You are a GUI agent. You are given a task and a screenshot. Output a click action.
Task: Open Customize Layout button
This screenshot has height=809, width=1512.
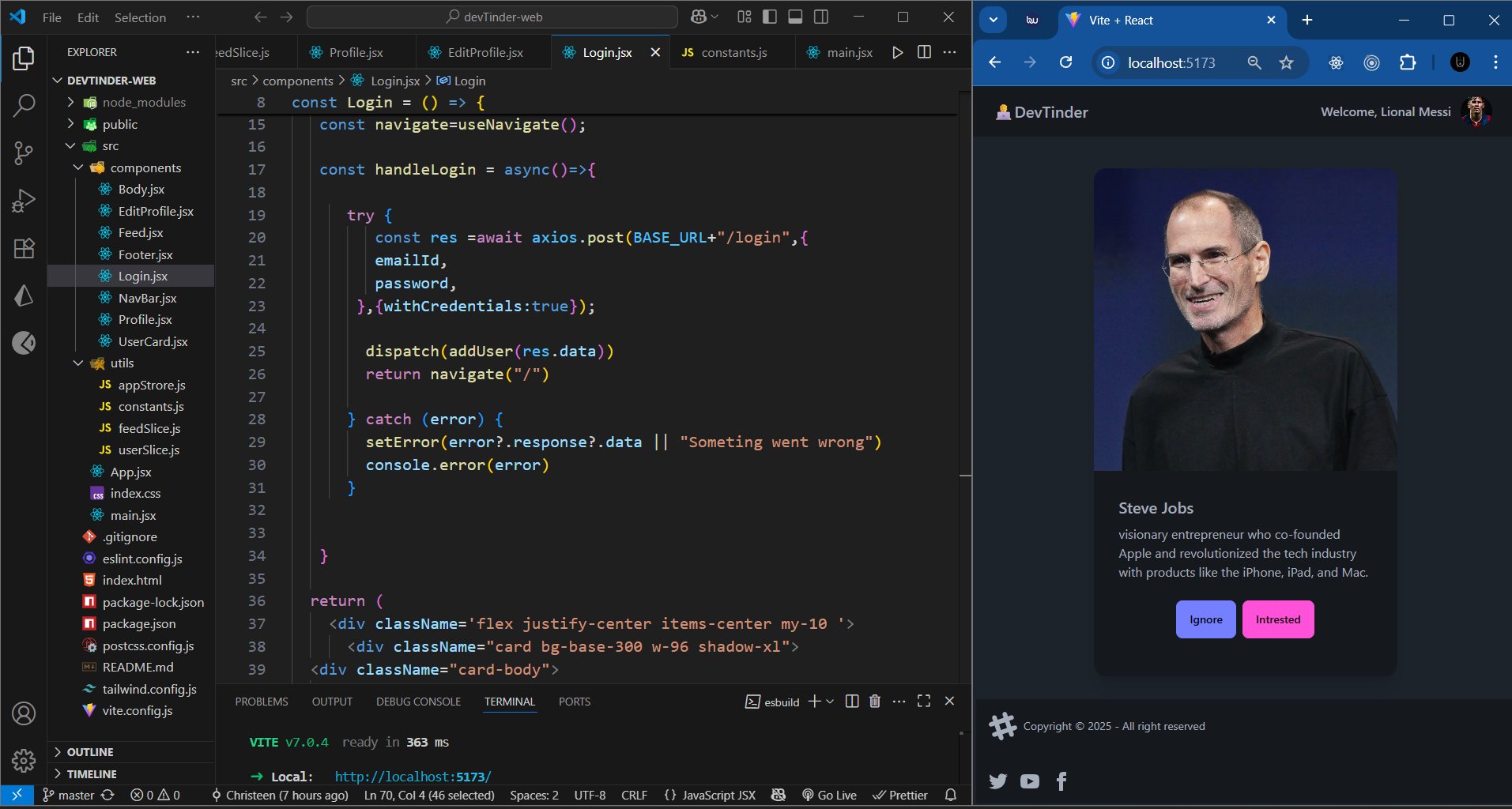[745, 17]
